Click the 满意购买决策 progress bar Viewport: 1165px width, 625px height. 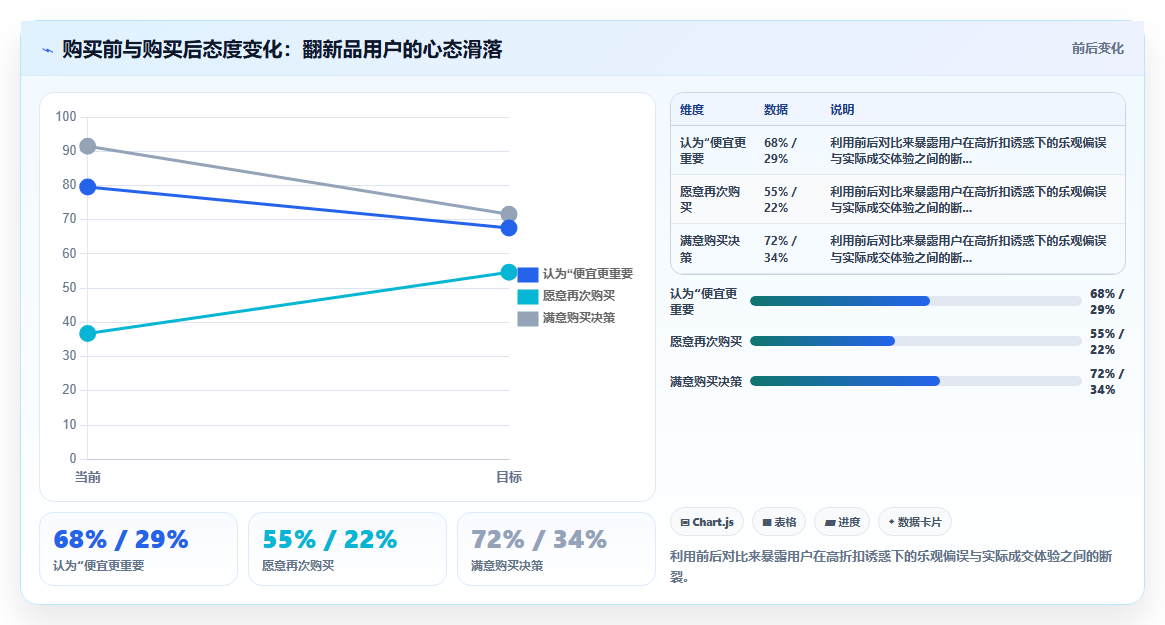point(915,381)
